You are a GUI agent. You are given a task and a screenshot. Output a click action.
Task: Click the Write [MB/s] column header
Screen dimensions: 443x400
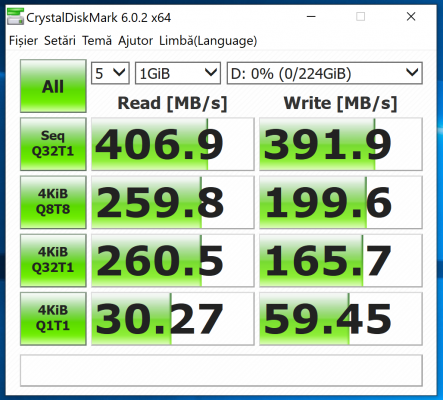point(340,103)
